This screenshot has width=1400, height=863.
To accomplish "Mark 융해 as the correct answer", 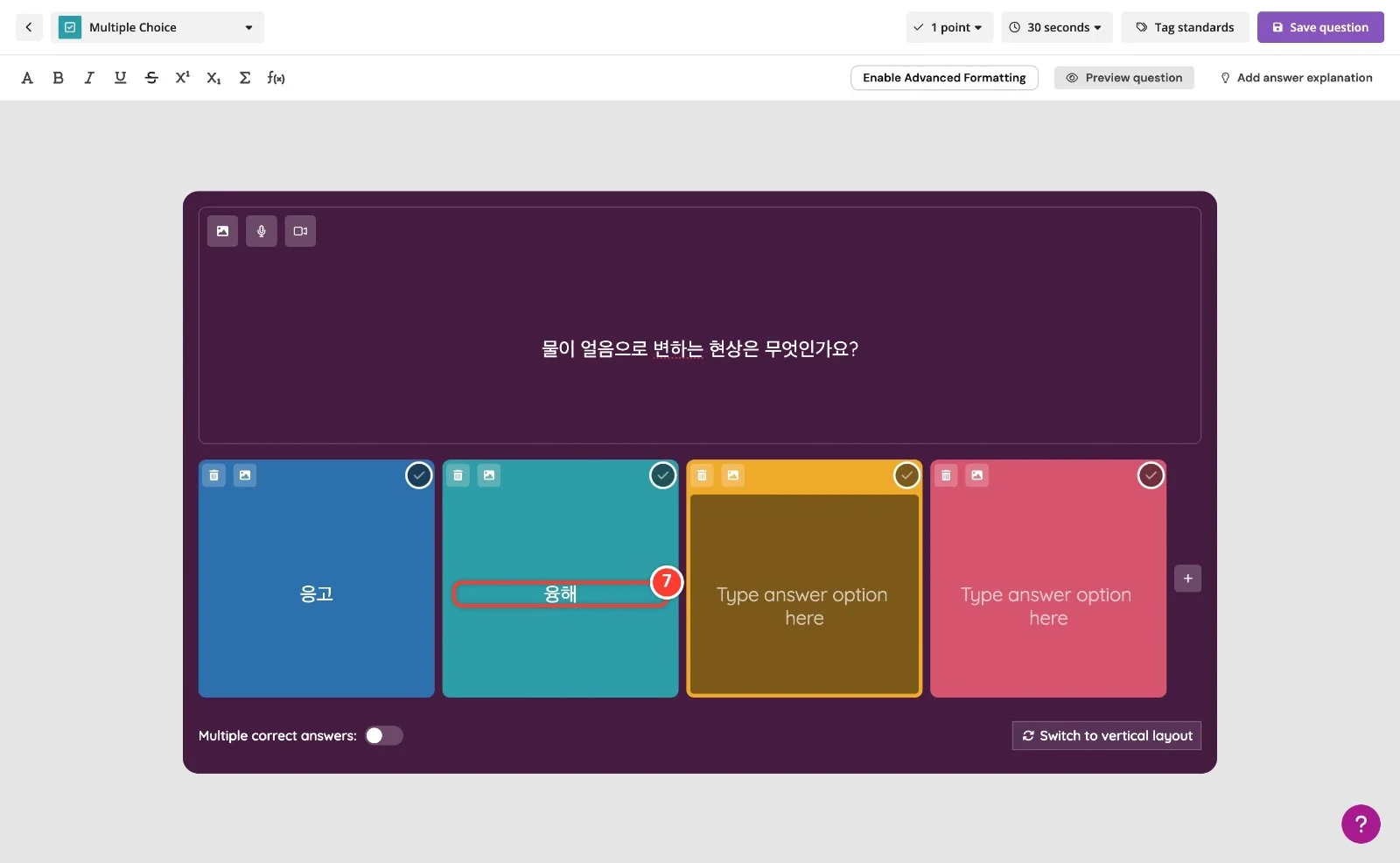I will pyautogui.click(x=663, y=475).
